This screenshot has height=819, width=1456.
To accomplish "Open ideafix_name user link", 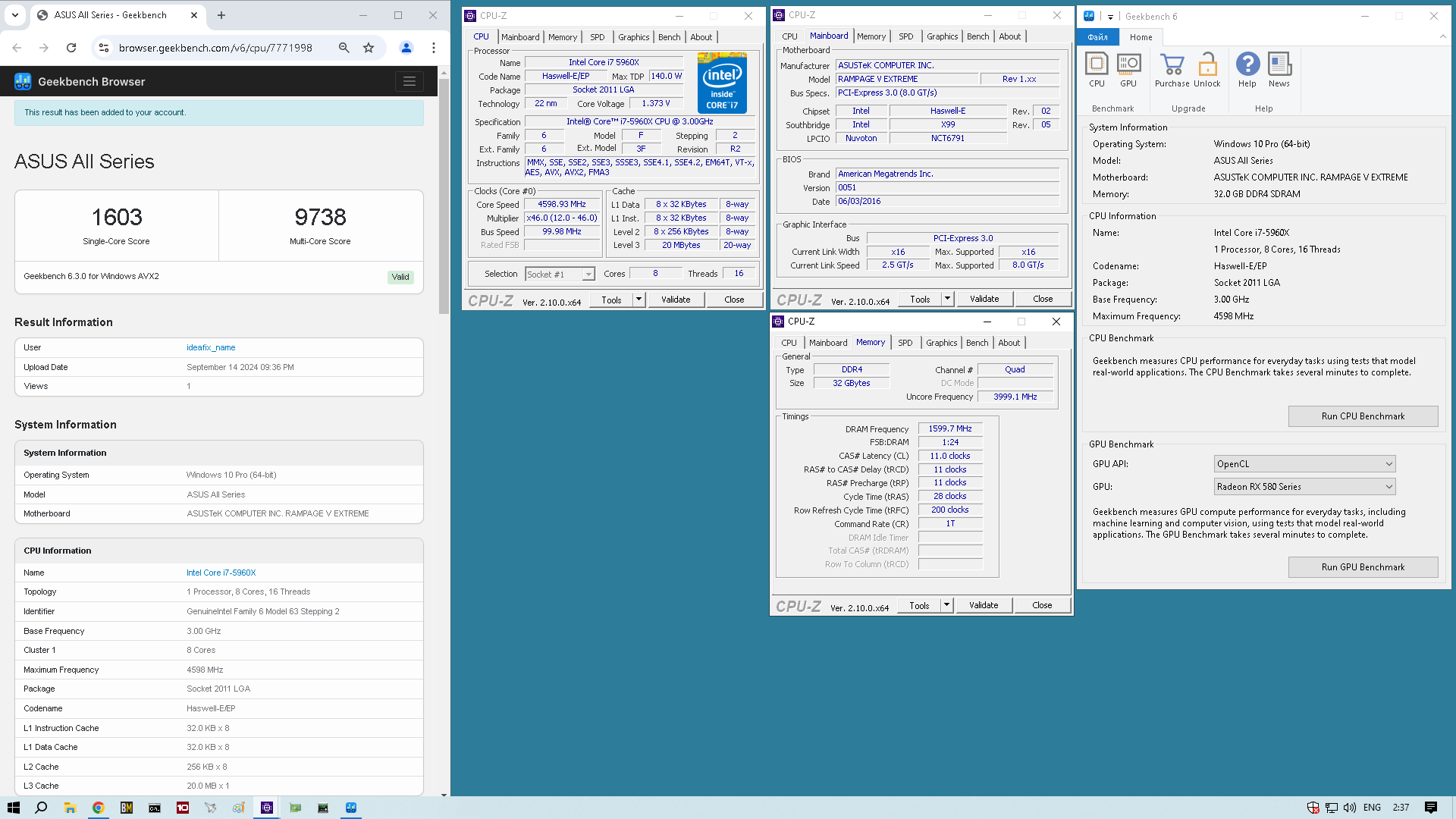I will click(x=211, y=348).
